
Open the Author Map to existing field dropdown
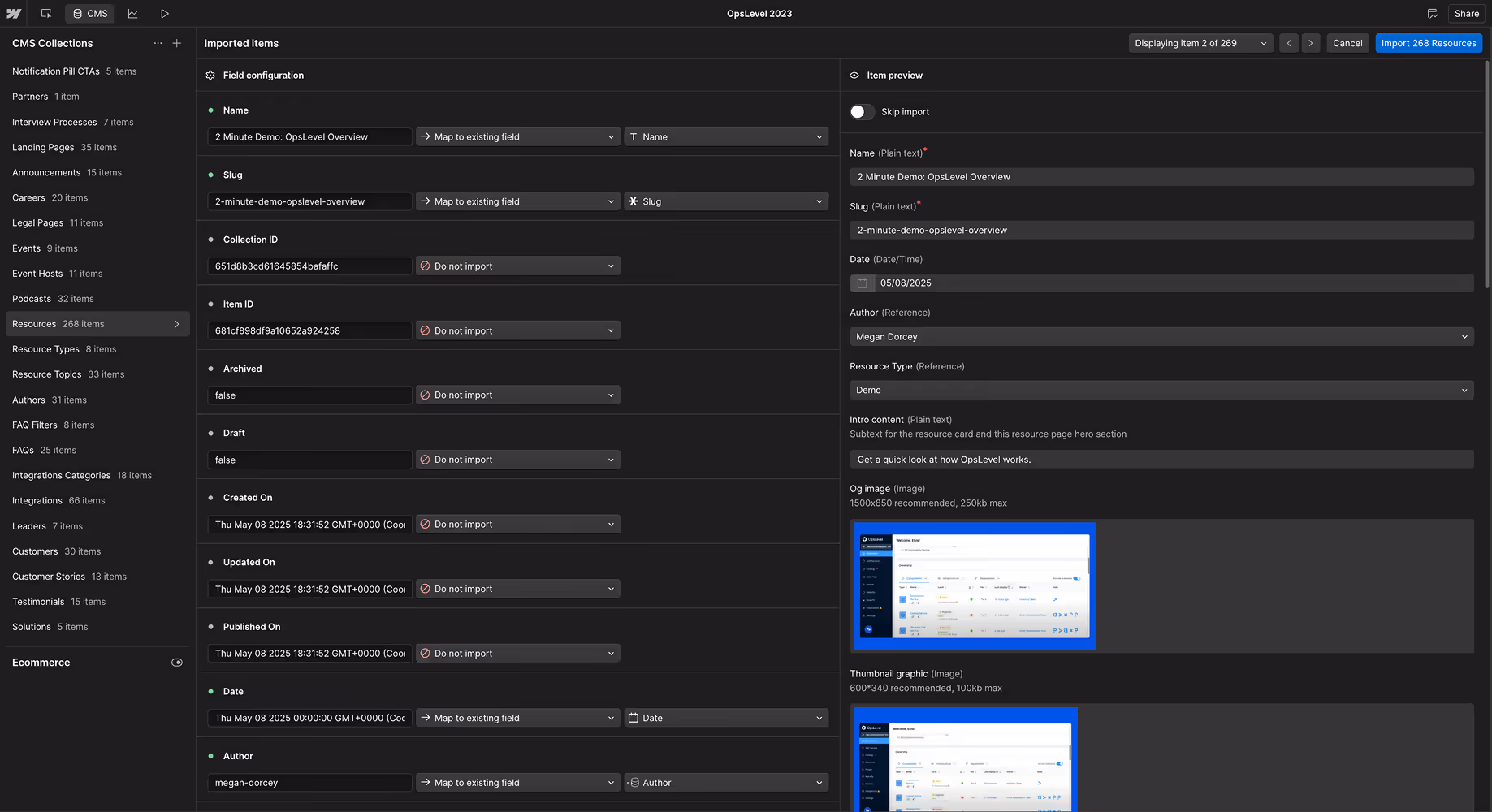(x=518, y=783)
